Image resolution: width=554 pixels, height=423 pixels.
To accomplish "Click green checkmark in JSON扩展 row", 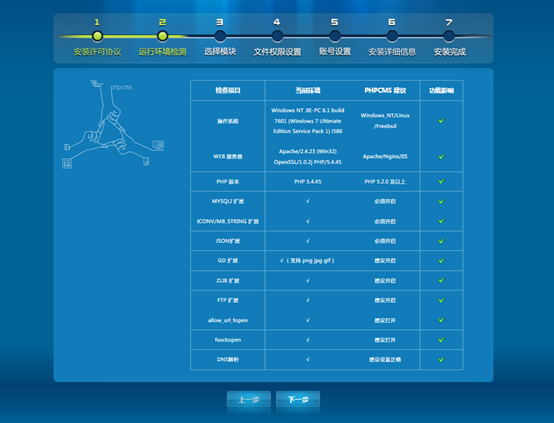I will point(441,241).
